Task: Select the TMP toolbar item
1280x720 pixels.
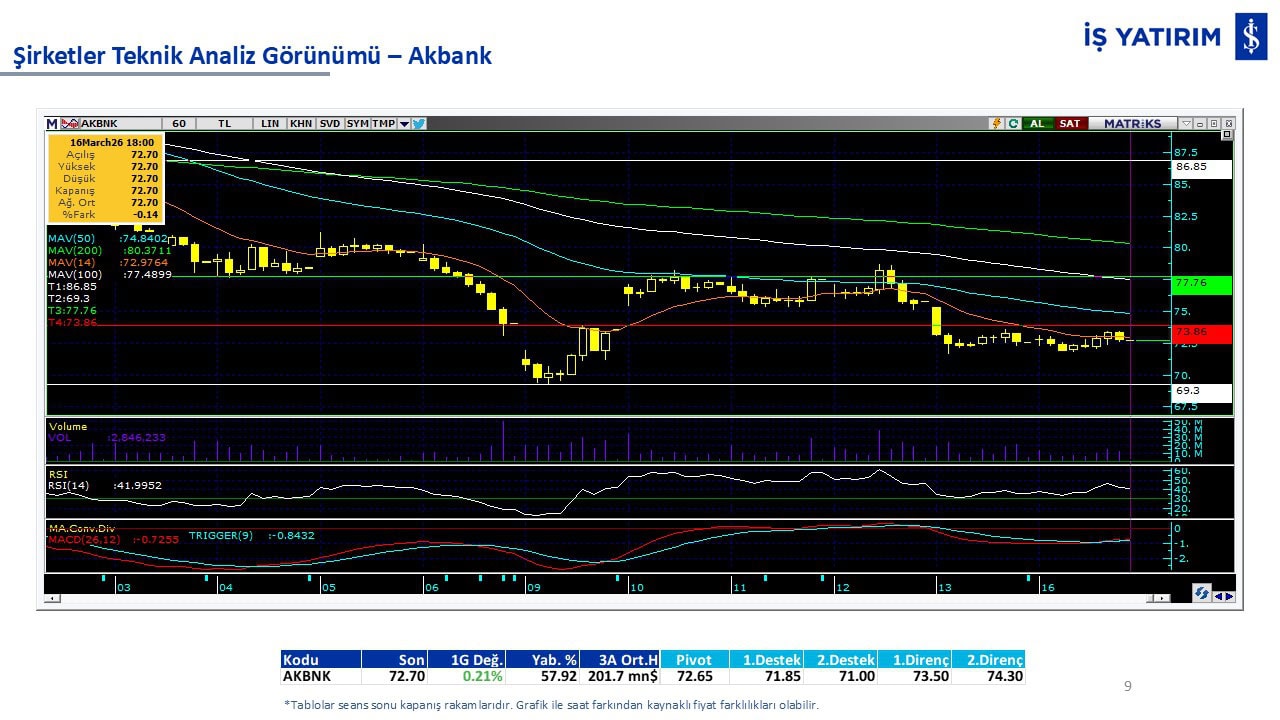Action: (x=383, y=124)
